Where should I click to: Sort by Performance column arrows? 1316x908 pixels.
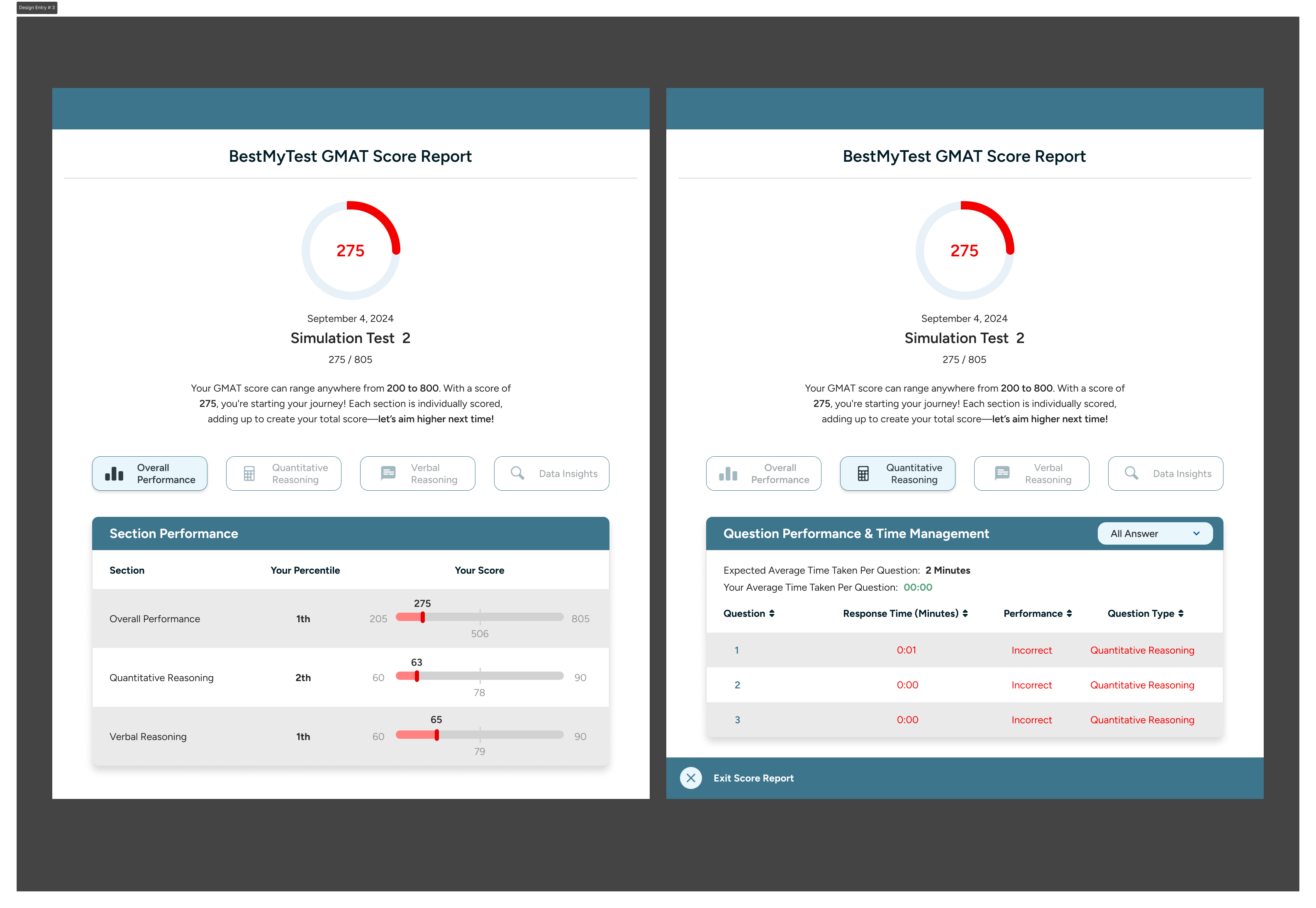coord(1069,614)
